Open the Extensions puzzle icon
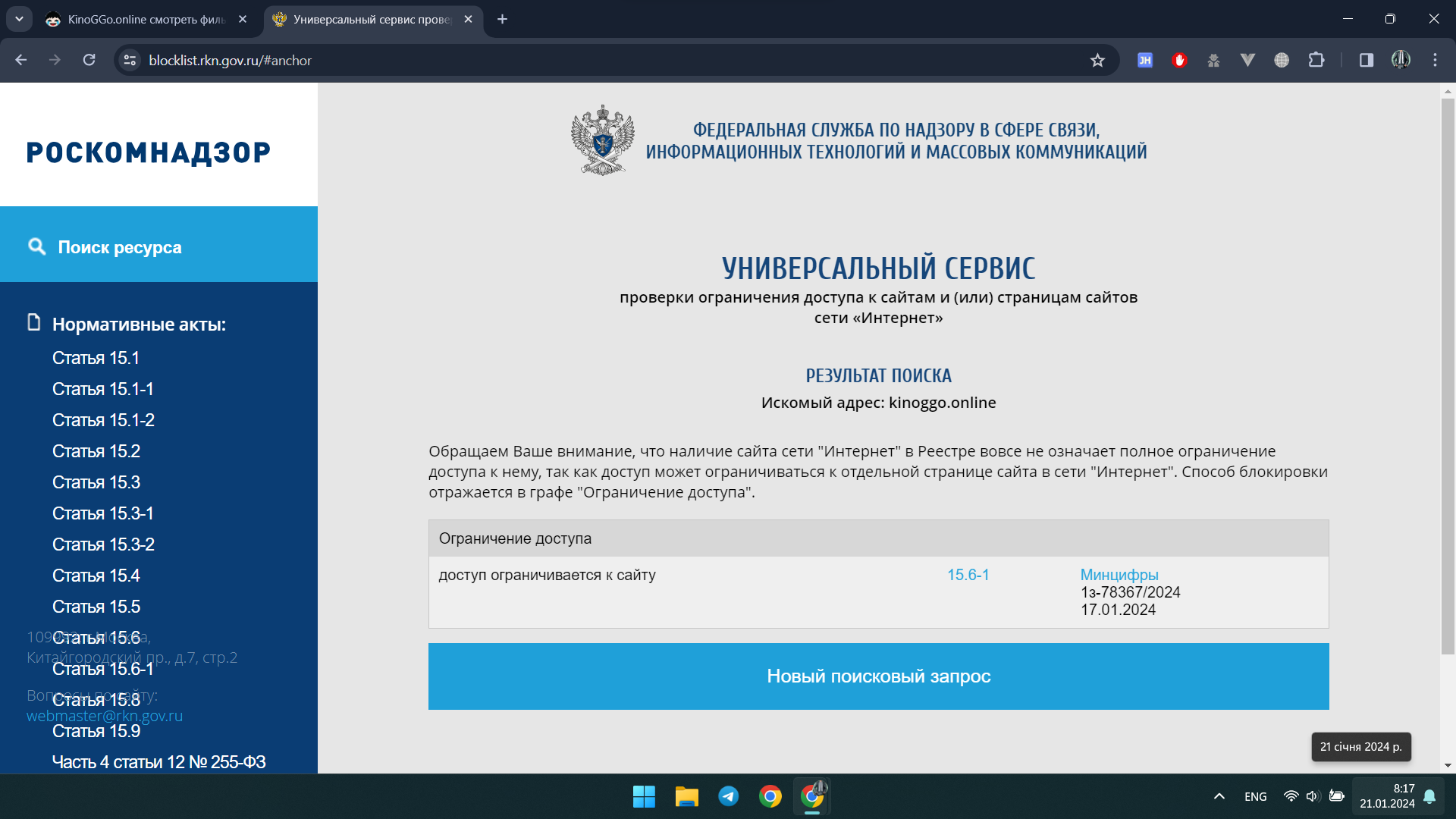The width and height of the screenshot is (1456, 819). [1316, 60]
